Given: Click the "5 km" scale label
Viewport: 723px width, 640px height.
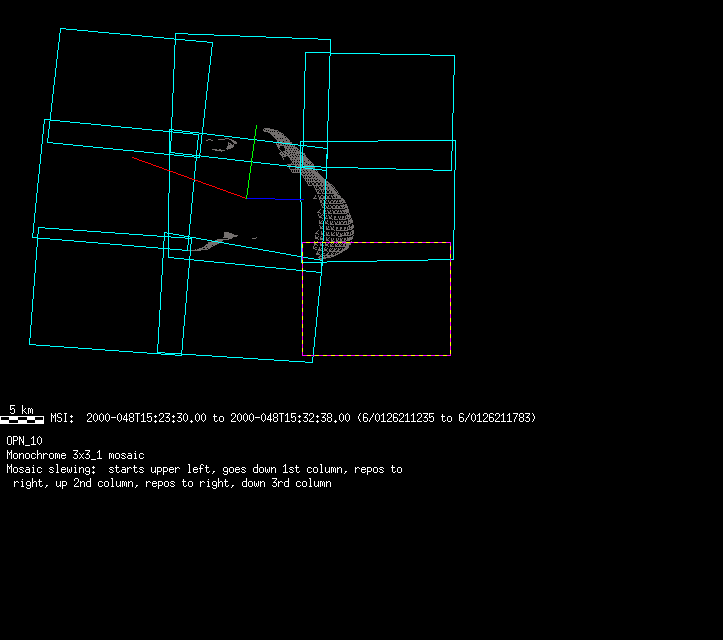Looking at the screenshot, I should [21, 409].
